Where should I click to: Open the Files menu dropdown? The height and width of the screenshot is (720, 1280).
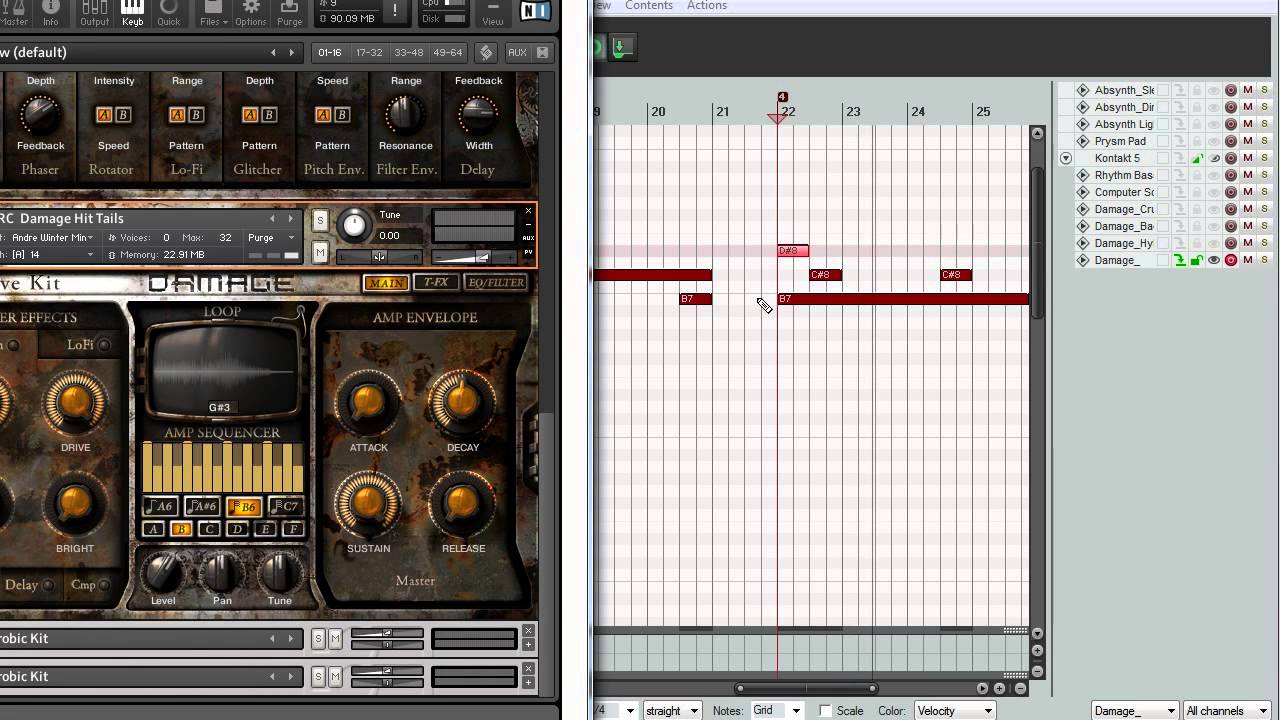click(x=213, y=14)
